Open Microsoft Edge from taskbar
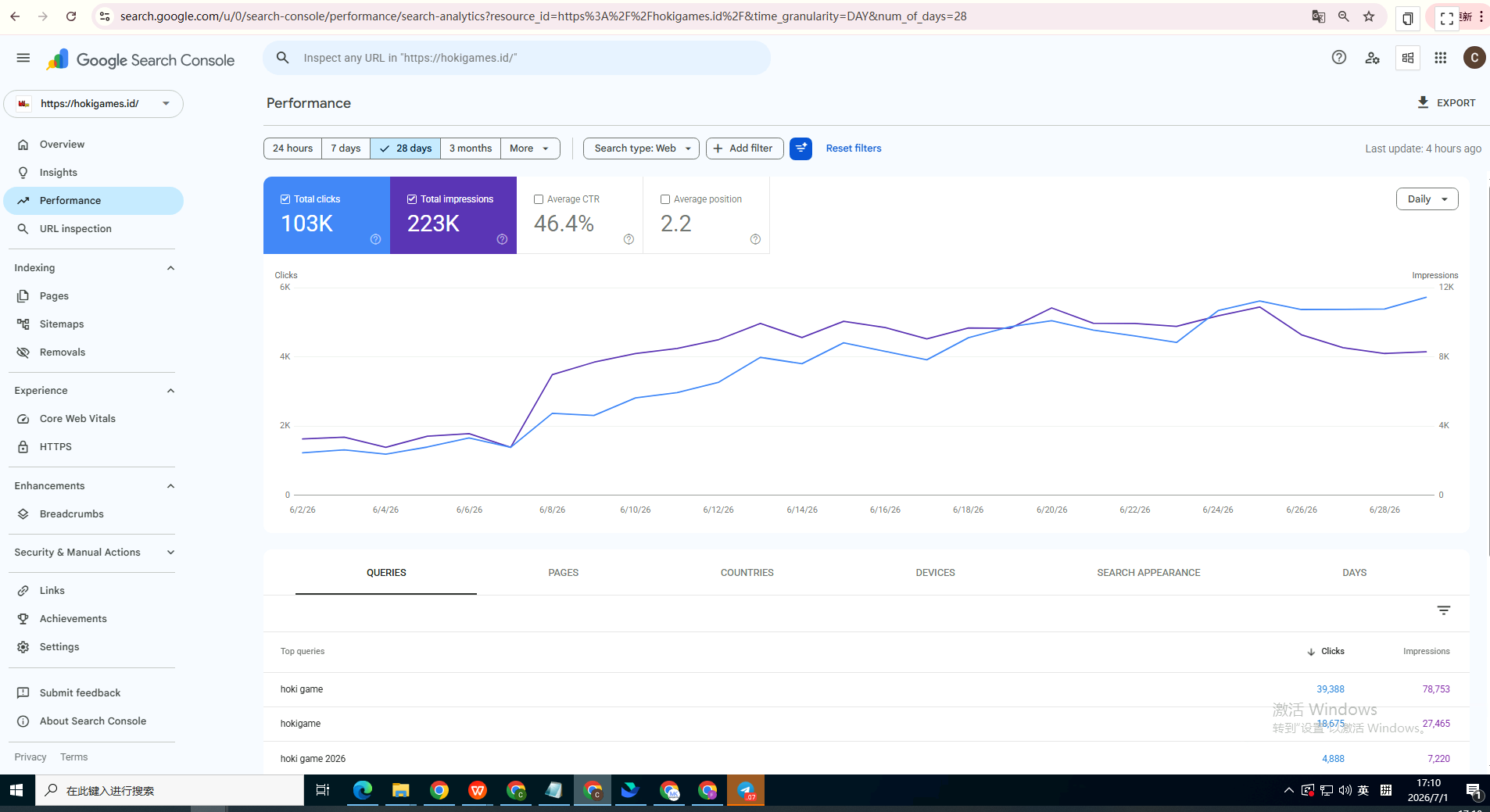 (x=363, y=790)
